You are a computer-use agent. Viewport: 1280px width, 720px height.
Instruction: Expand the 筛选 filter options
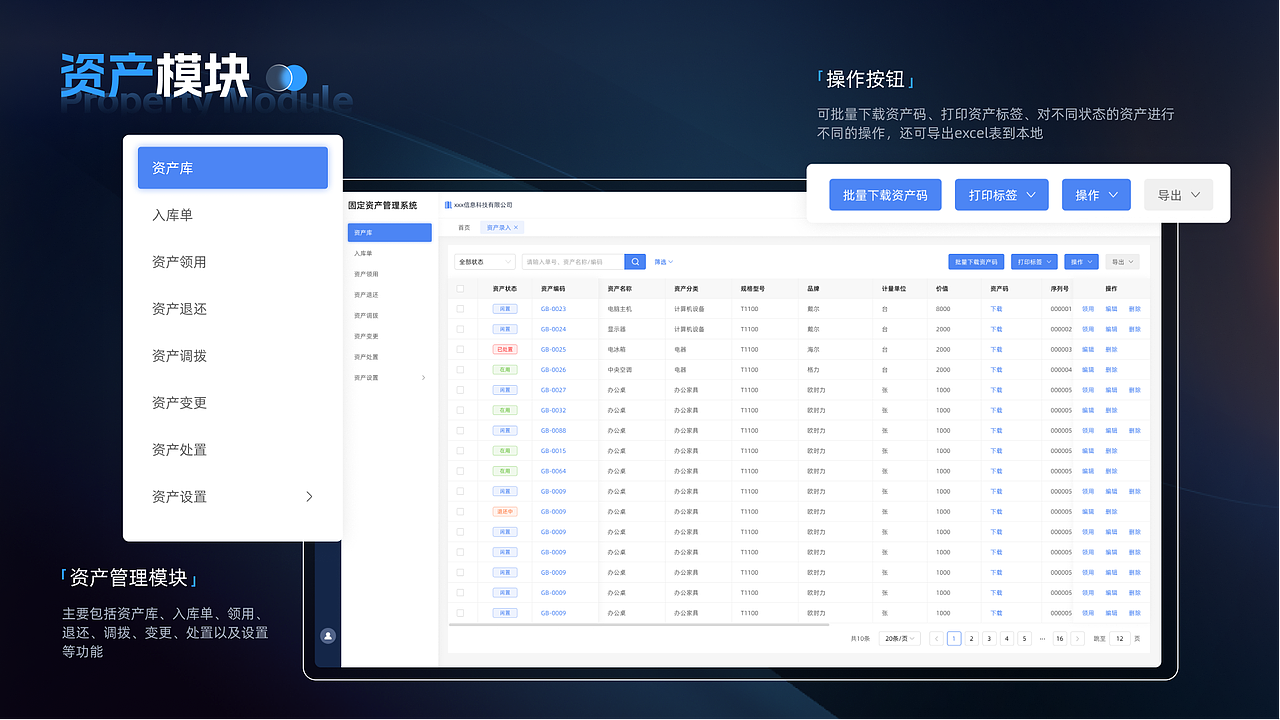click(x=664, y=262)
